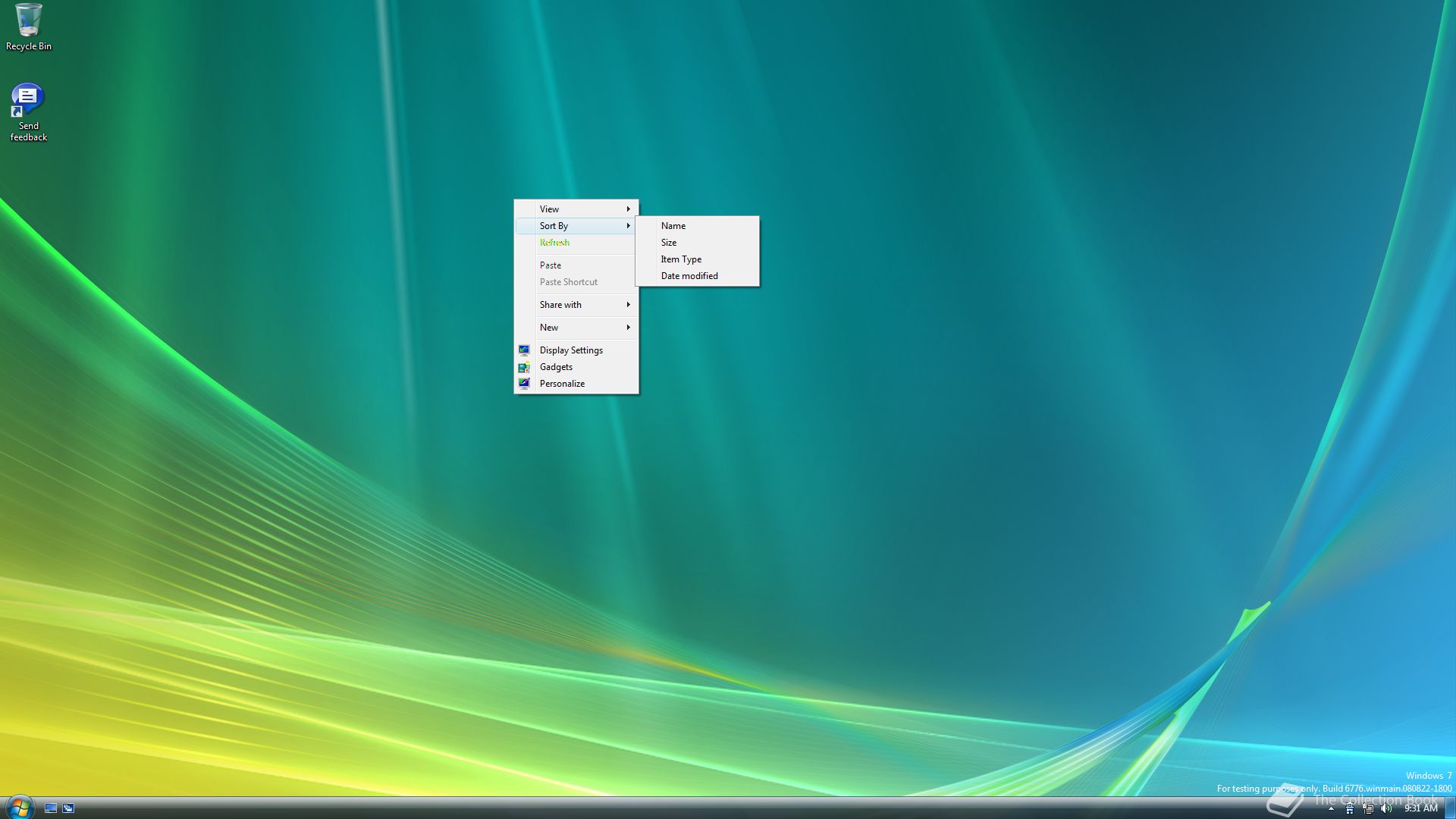Select the Recycle Bin desktop icon

pyautogui.click(x=29, y=27)
